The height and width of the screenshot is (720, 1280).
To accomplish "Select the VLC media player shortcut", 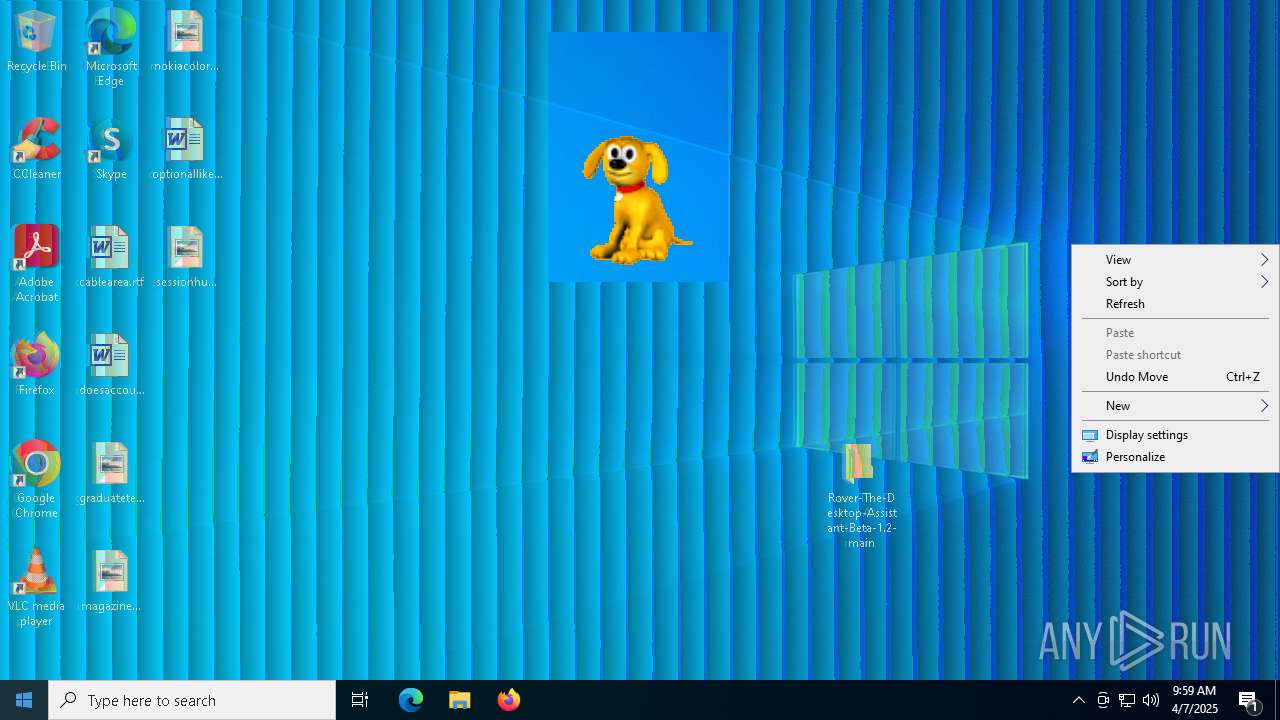I will pos(36,588).
